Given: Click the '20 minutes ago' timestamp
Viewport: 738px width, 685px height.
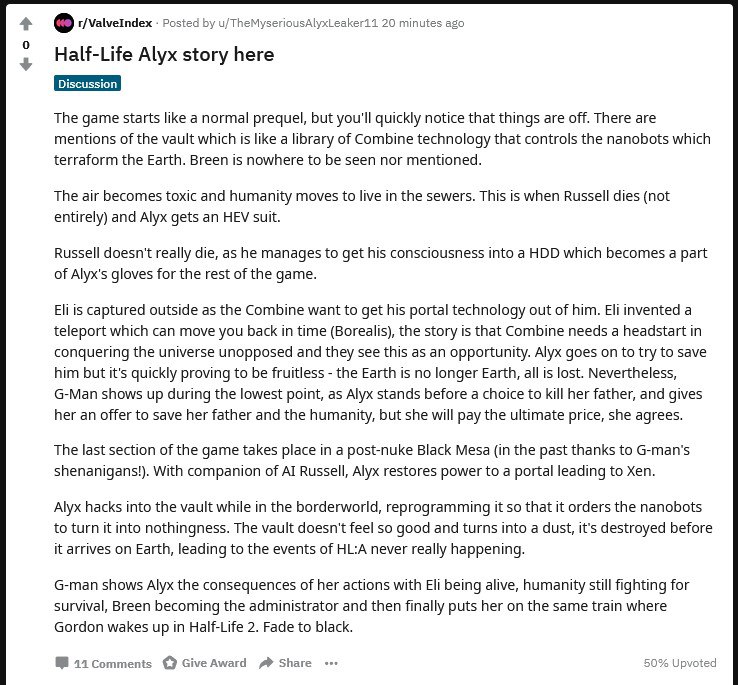Looking at the screenshot, I should tap(423, 23).
